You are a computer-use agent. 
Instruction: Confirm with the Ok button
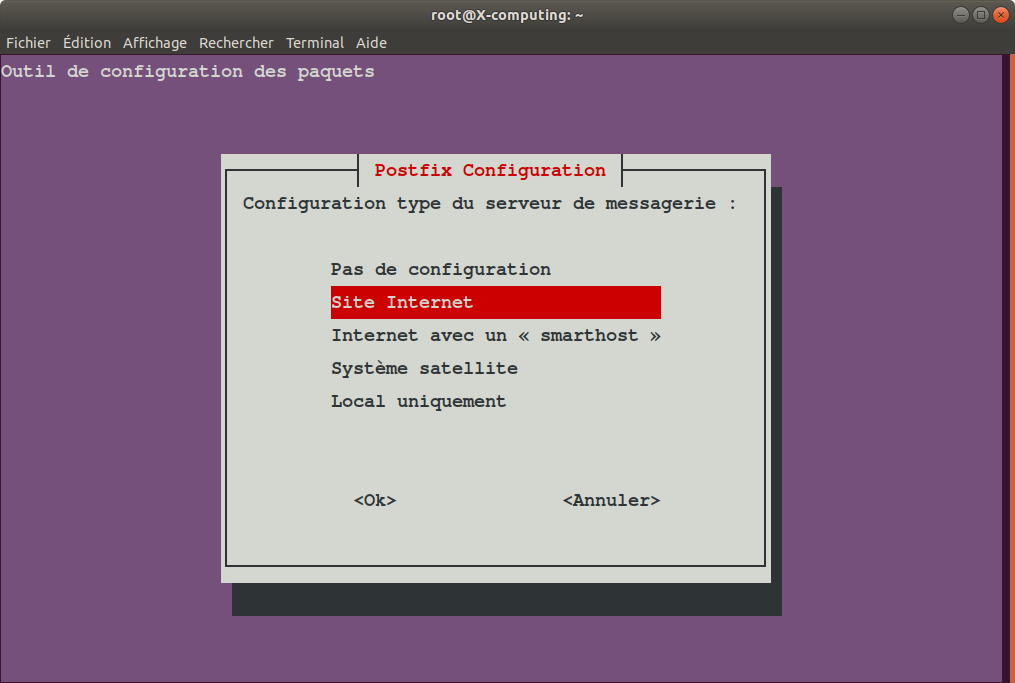point(375,500)
